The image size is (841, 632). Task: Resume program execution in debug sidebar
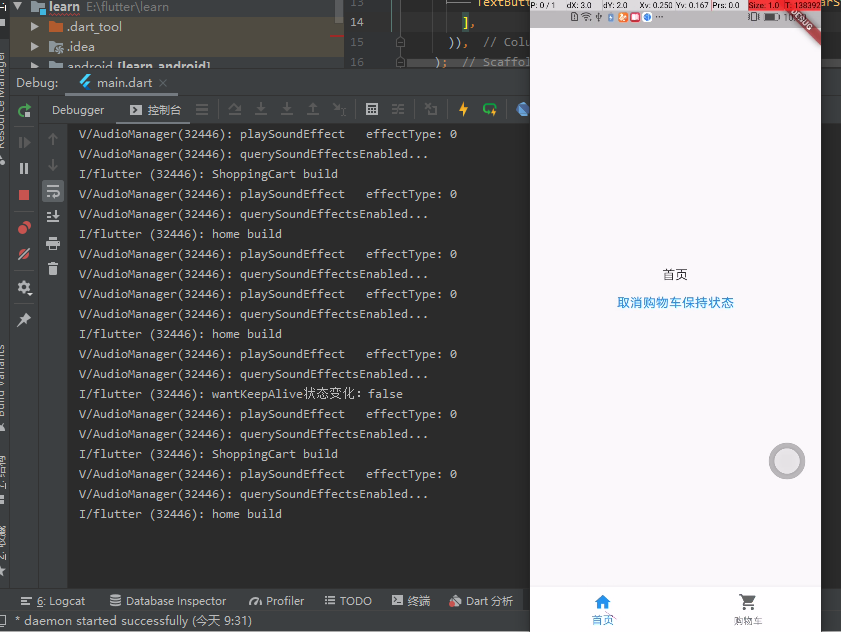[x=24, y=142]
